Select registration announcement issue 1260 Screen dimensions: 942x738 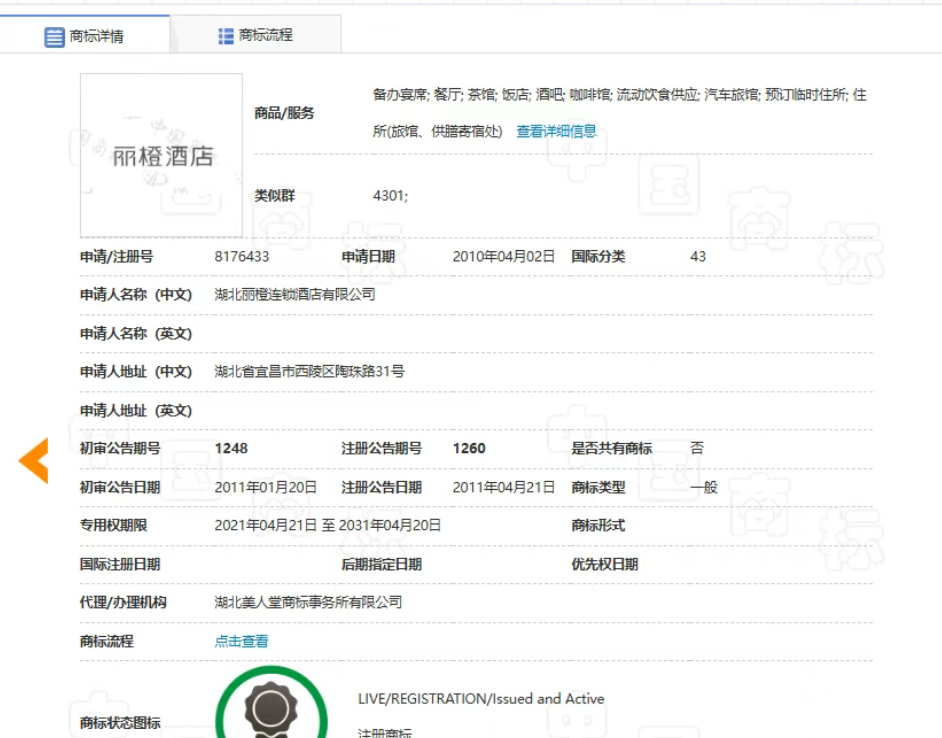pyautogui.click(x=469, y=448)
